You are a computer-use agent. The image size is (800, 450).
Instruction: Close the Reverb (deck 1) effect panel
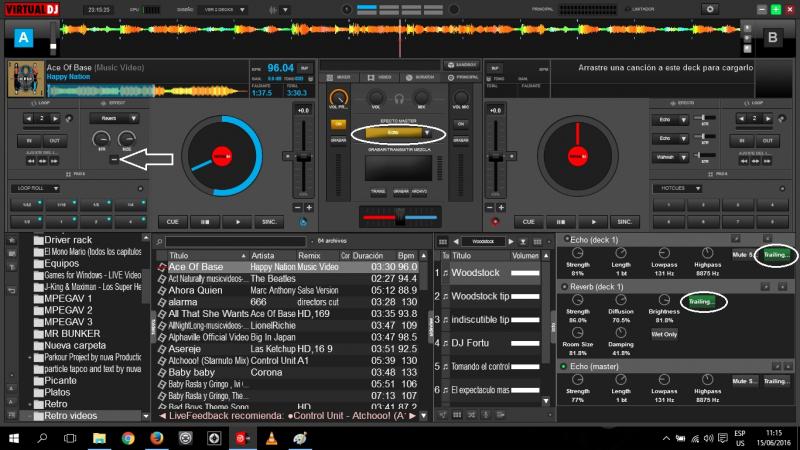coord(782,287)
